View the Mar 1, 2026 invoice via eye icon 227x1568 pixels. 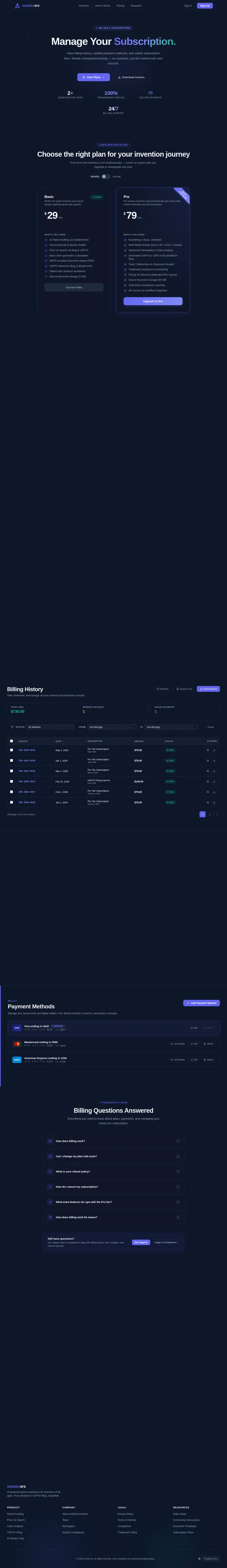click(x=207, y=771)
